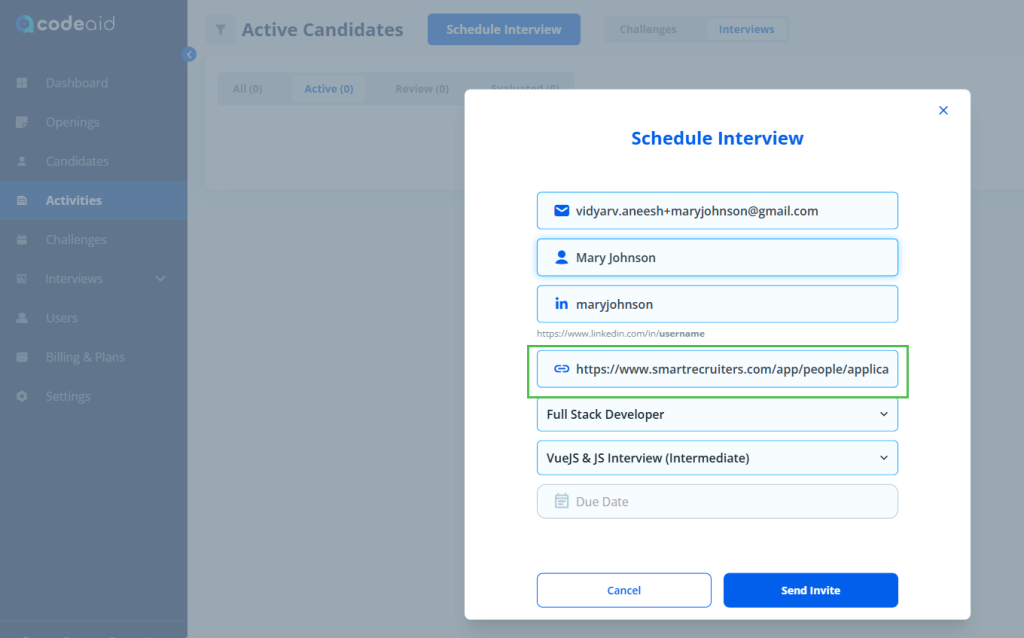This screenshot has width=1024, height=638.
Task: Click the LinkedIn icon in username field
Action: (562, 304)
